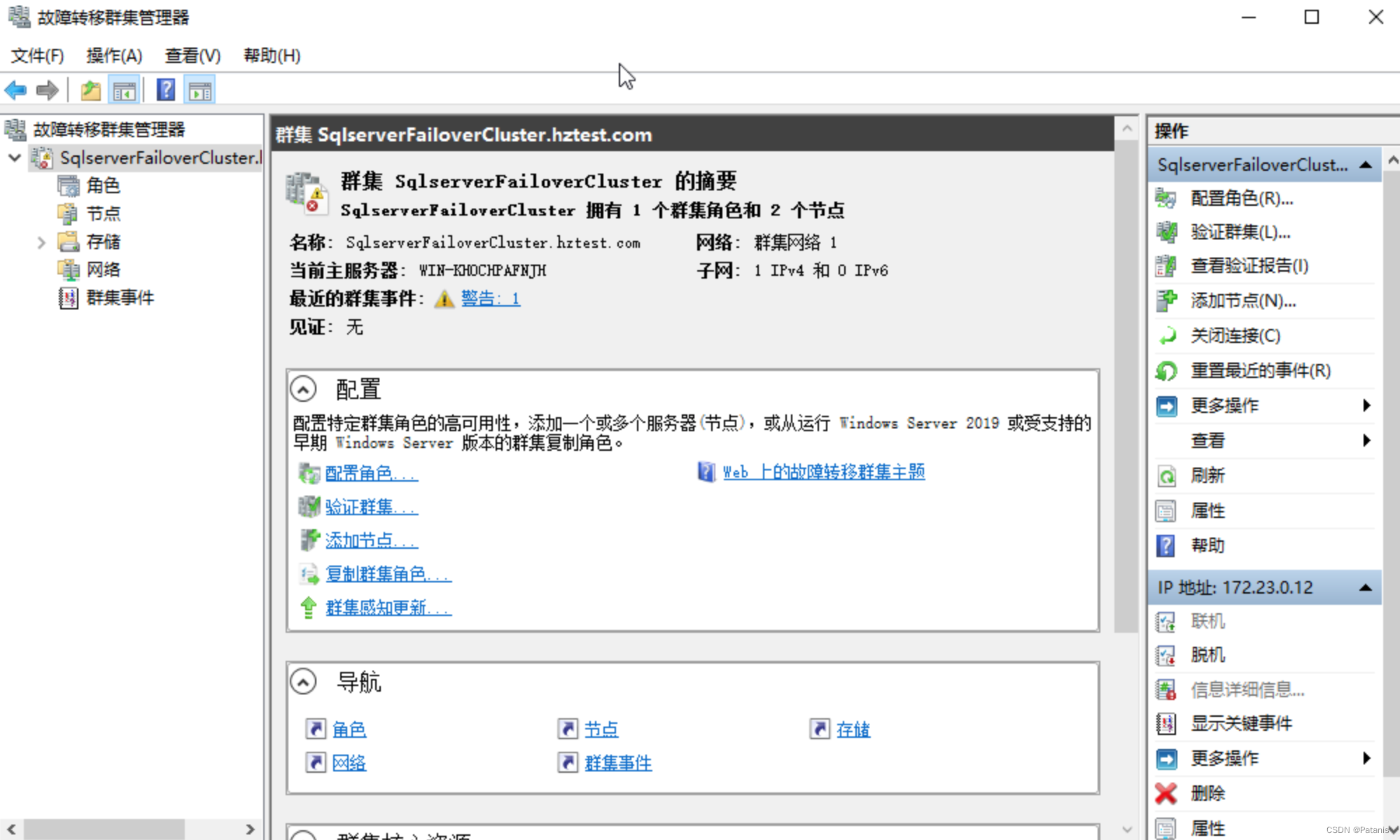Image resolution: width=1400 pixels, height=840 pixels.
Task: Collapse the 配置 section
Action: pos(303,389)
